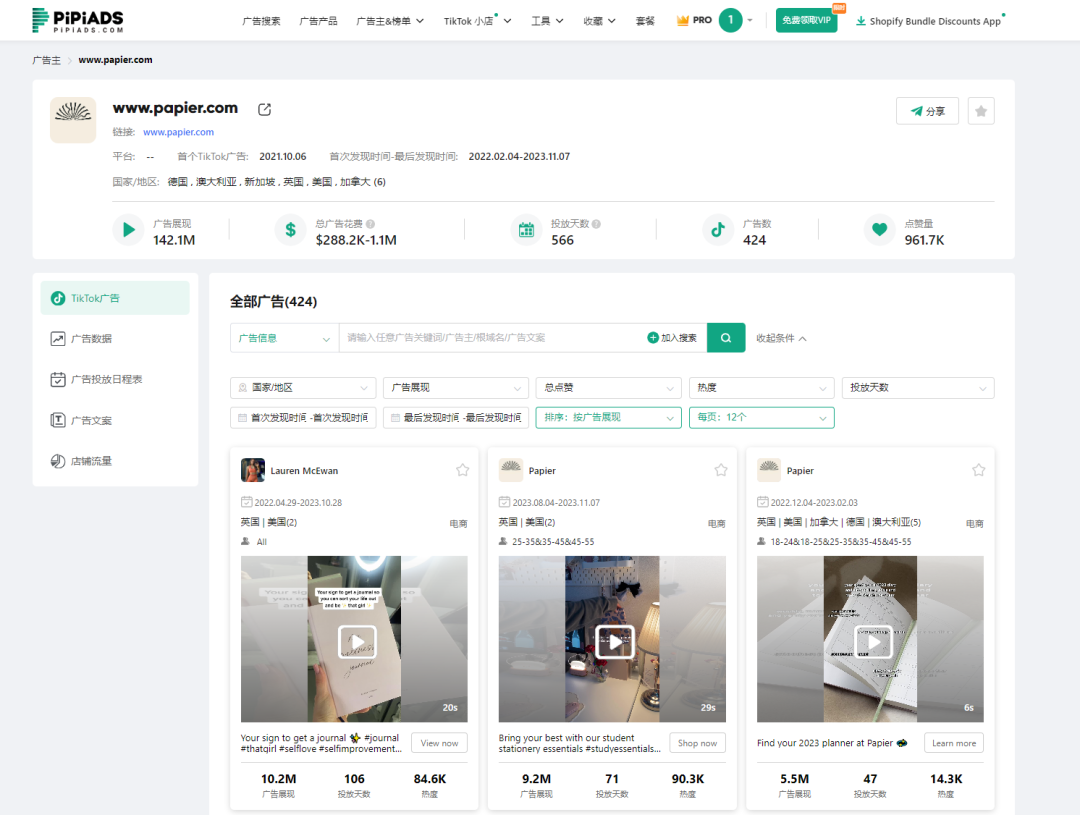Open the 总点赞 filter dropdown
Screen dimensions: 1080x815
[609, 388]
